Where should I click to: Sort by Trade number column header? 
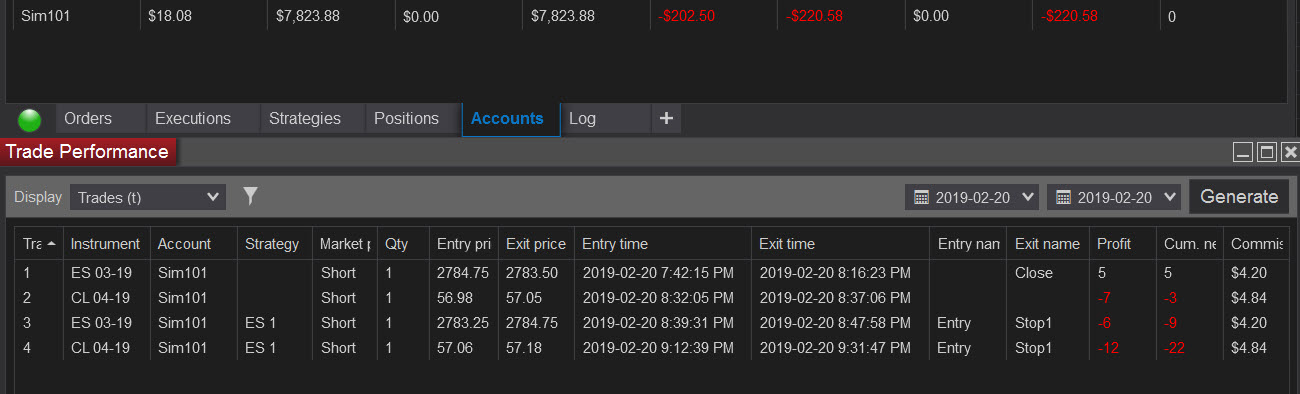pos(39,243)
